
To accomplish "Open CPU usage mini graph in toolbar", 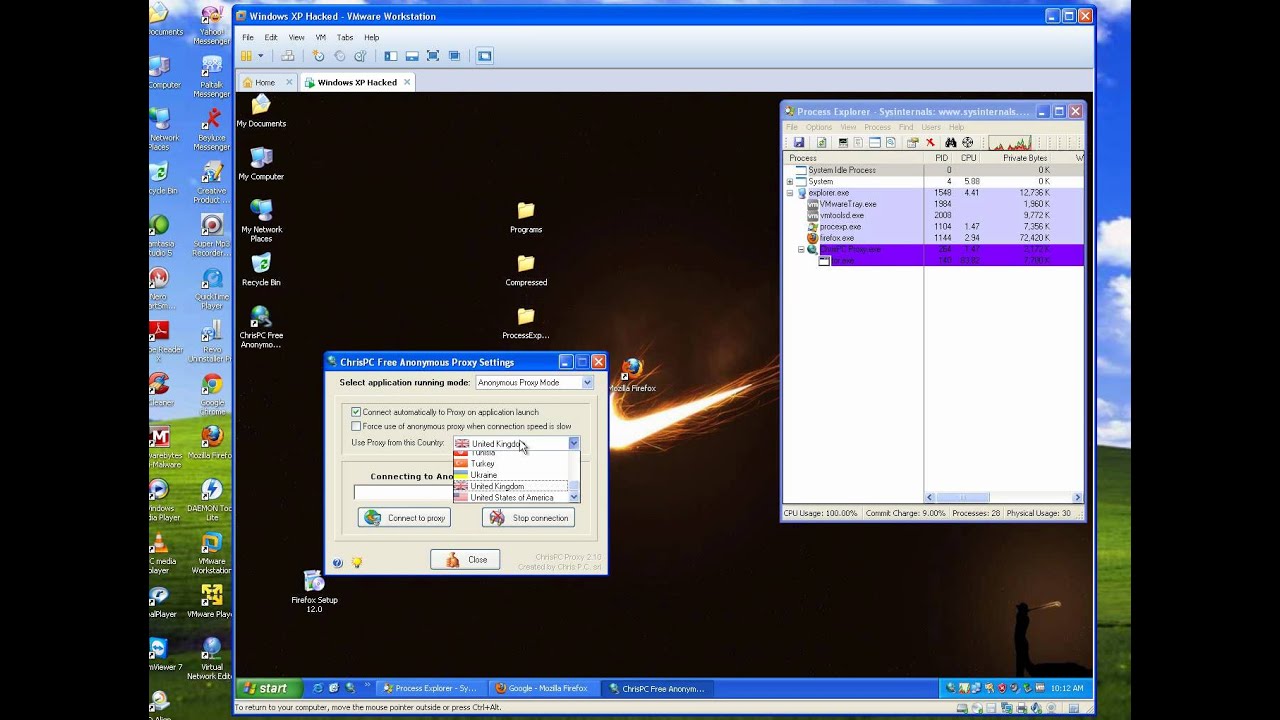I will pyautogui.click(x=1010, y=142).
